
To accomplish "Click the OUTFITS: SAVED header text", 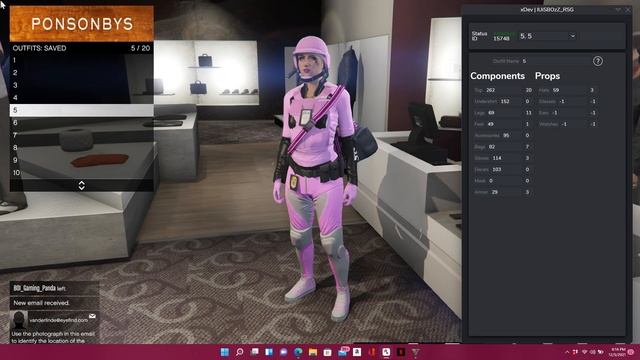I will click(39, 48).
